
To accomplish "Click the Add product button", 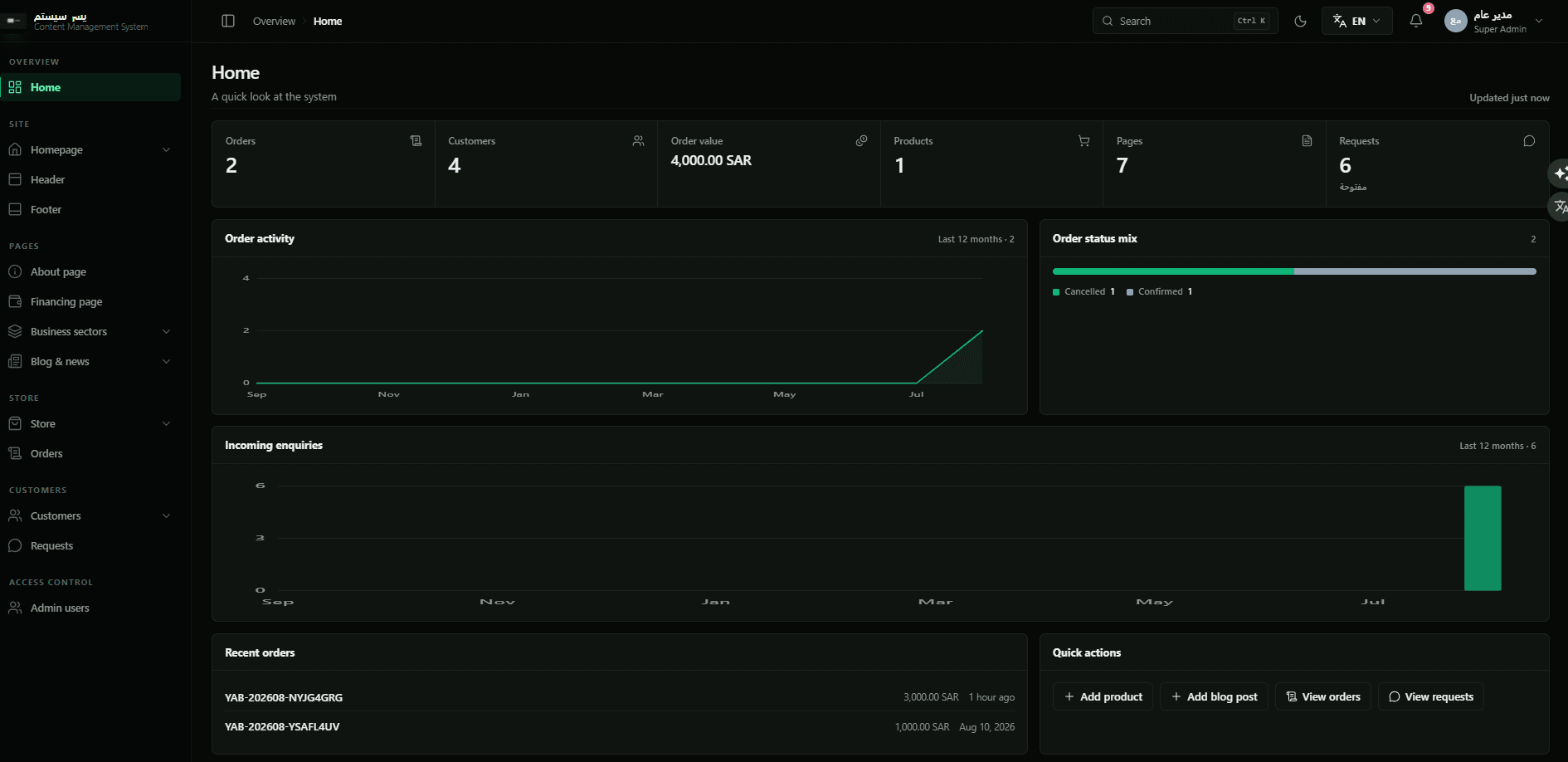I will point(1103,696).
